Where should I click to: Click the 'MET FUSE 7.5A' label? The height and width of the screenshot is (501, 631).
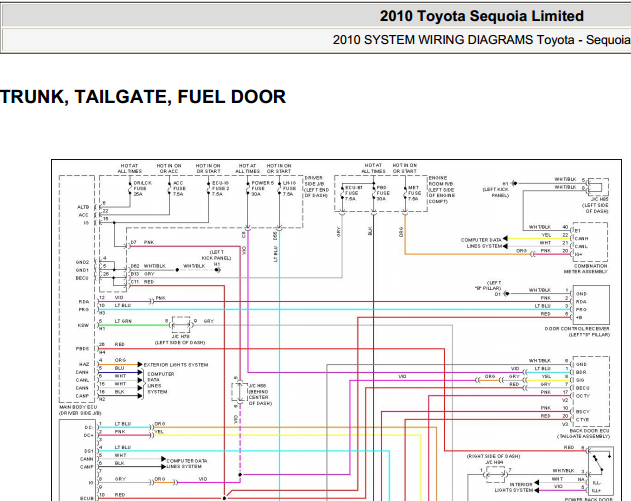click(414, 193)
